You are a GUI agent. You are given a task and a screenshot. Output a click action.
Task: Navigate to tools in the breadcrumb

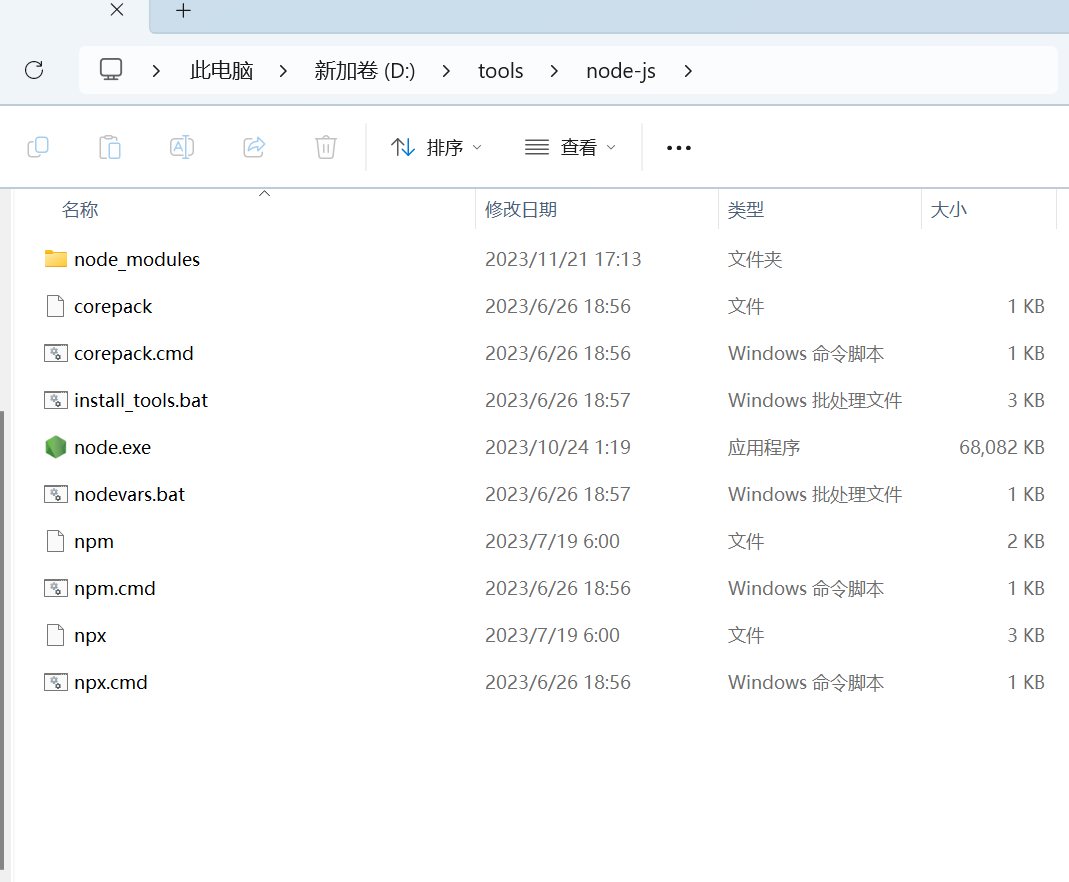point(501,71)
